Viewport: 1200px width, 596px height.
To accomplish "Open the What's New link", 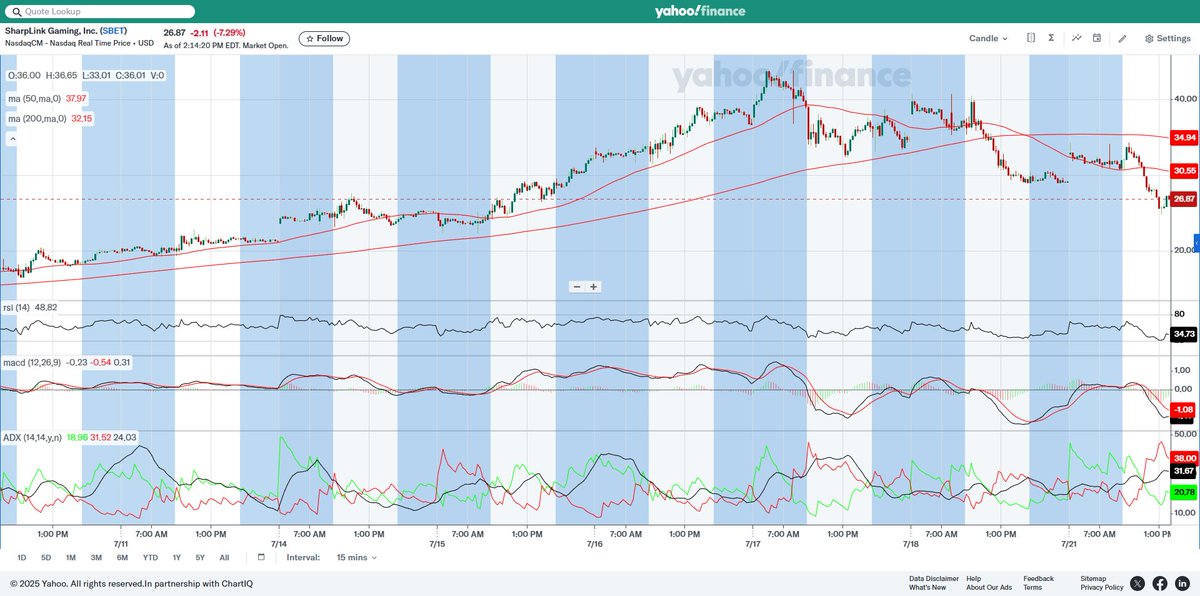I will coord(927,587).
